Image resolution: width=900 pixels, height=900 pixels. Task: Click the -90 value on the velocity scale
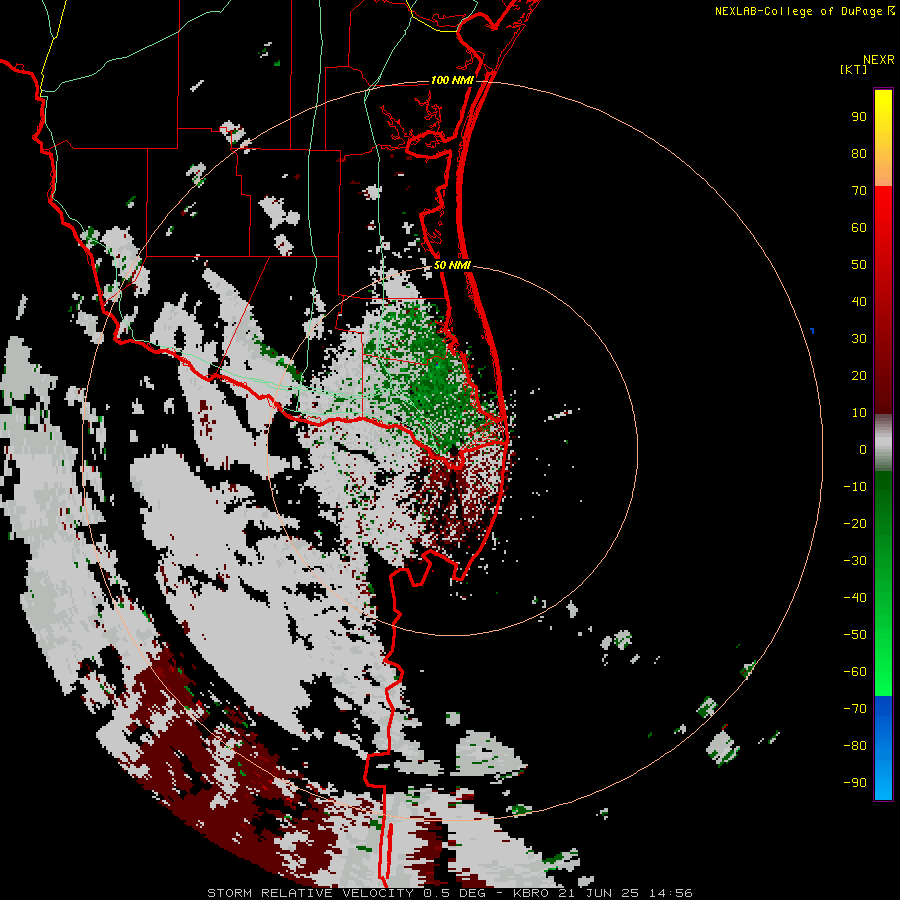click(x=855, y=783)
